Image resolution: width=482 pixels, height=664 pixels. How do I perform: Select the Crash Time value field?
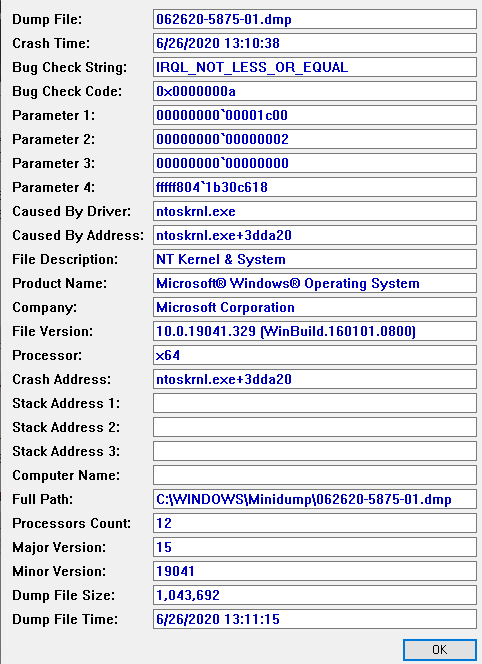(315, 43)
